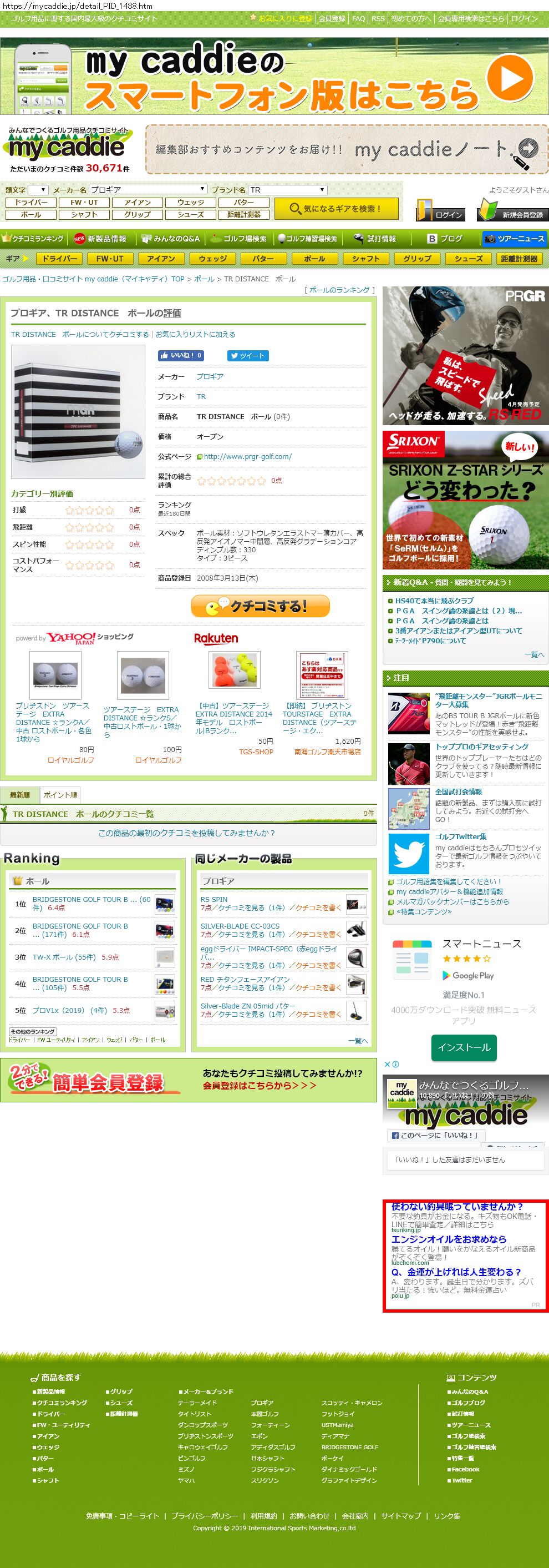Viewport: 549px width, 1568px height.
Task: Click the 会員登録 link in top bar
Action: coord(332,19)
